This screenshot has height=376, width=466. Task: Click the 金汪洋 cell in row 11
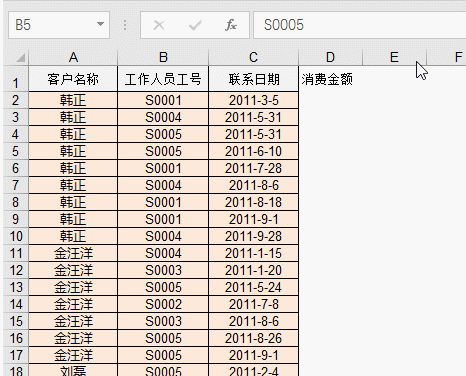pyautogui.click(x=73, y=253)
